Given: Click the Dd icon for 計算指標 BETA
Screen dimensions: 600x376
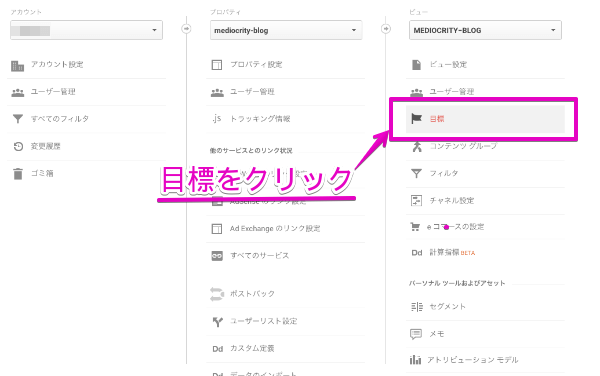Looking at the screenshot, I should pos(417,253).
